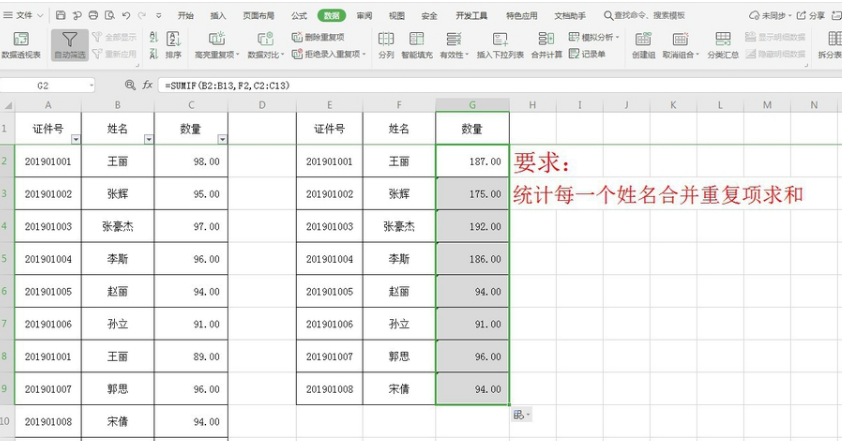Click the Highlight Duplicates (高亮重复项) icon
The image size is (842, 441).
[x=217, y=39]
